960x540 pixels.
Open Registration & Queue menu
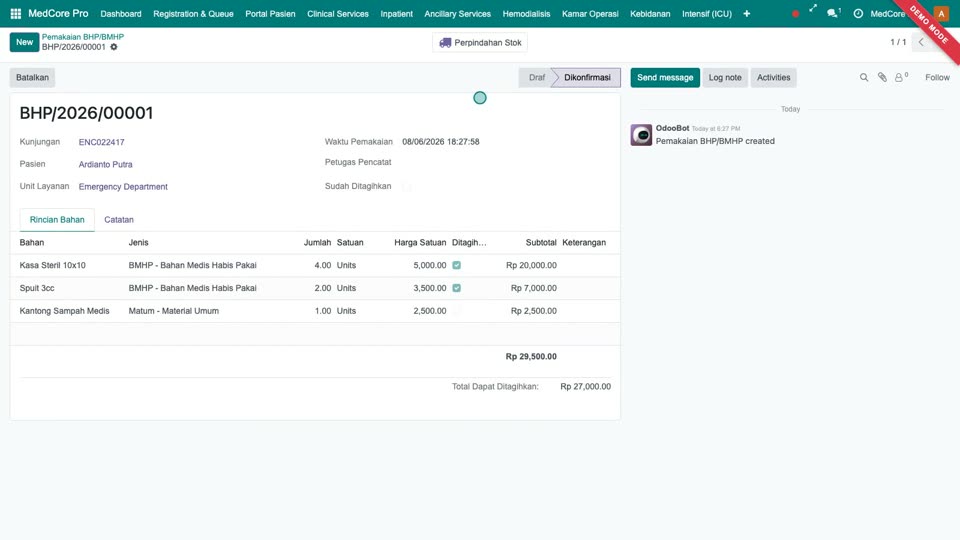coord(193,13)
